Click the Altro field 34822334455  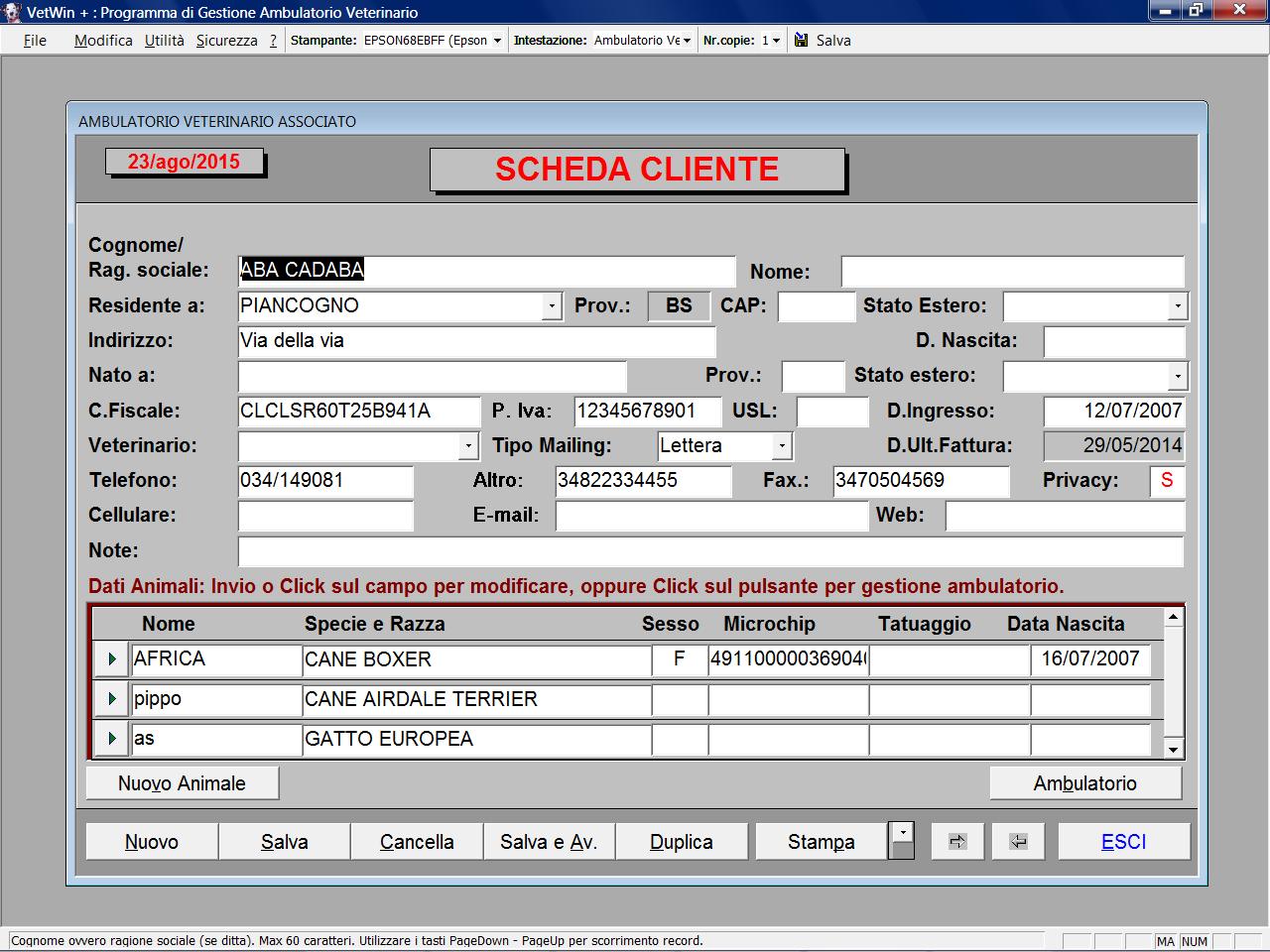(643, 481)
